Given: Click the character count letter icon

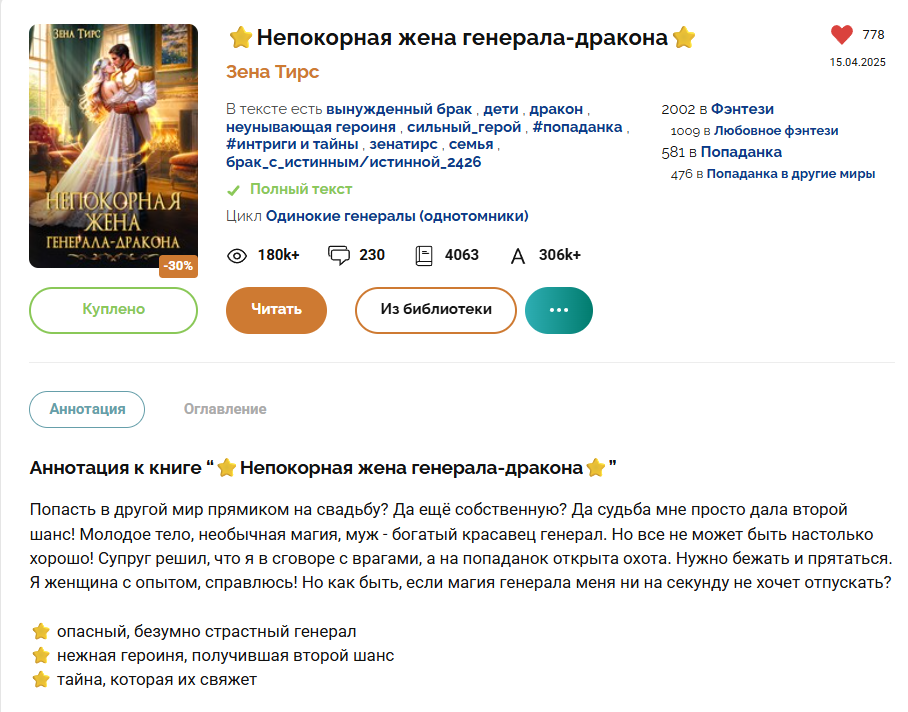Looking at the screenshot, I should (x=518, y=256).
